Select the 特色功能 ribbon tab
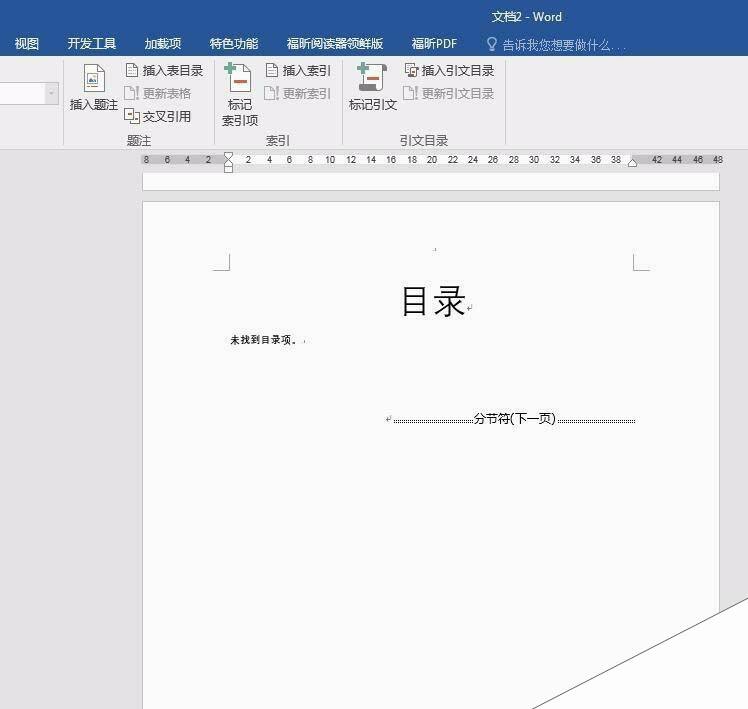This screenshot has height=709, width=748. click(234, 44)
